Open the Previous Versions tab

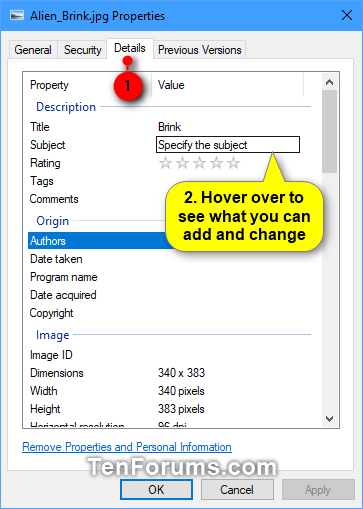(199, 50)
